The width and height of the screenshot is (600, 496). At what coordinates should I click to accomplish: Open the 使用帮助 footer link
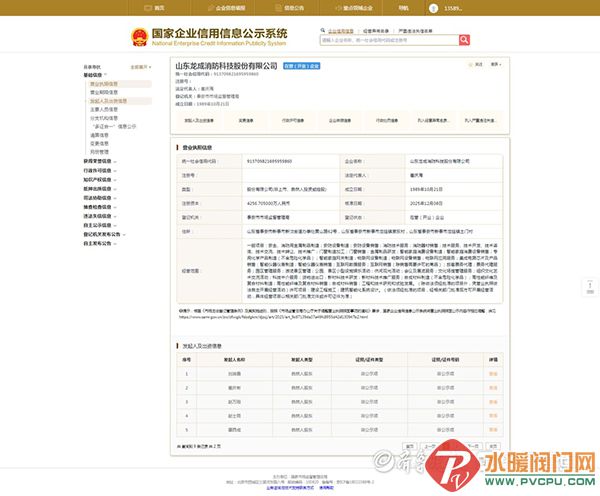point(326,488)
